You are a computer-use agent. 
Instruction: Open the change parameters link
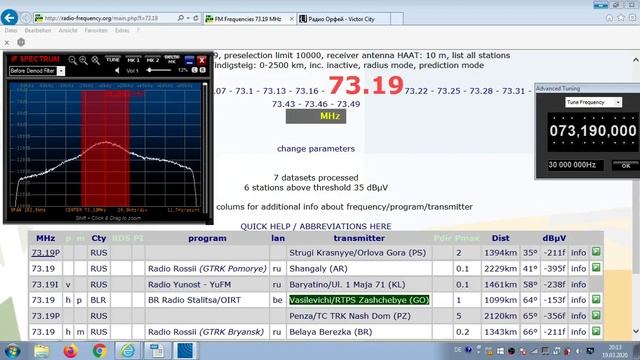point(316,149)
